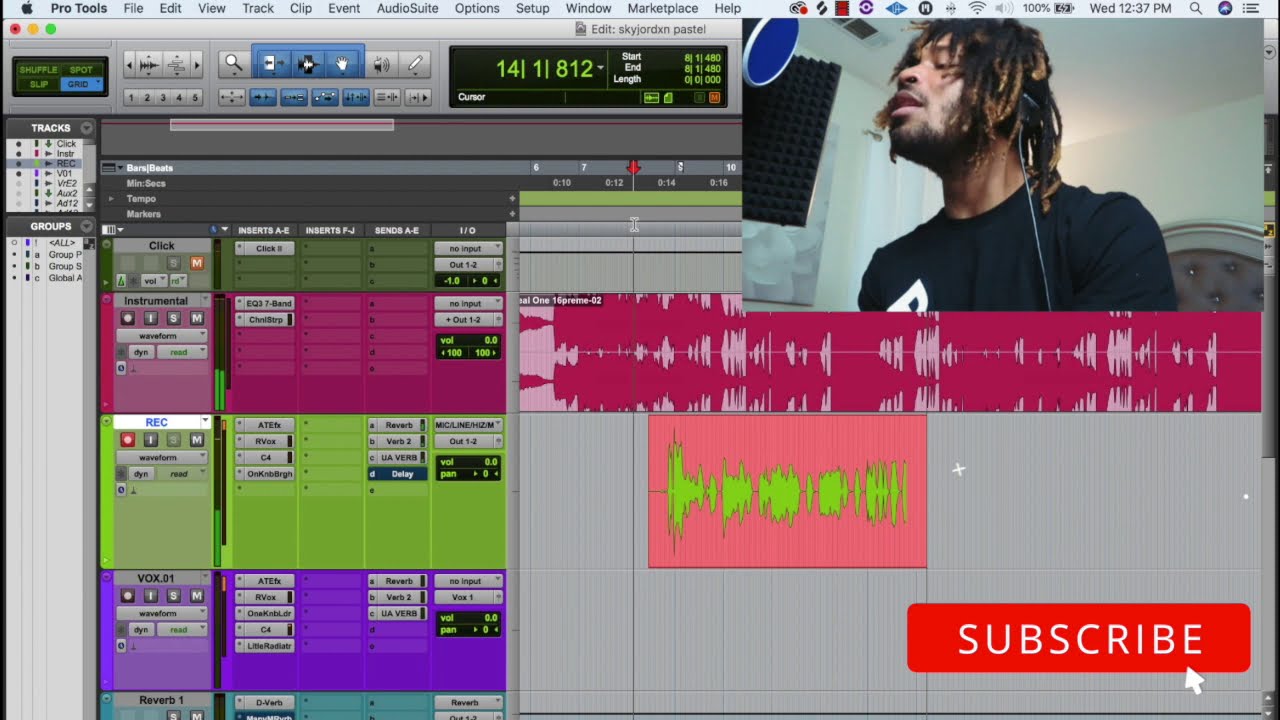The image size is (1280, 720).
Task: Open Instrumental track view waveform dropdown
Action: tap(160, 336)
